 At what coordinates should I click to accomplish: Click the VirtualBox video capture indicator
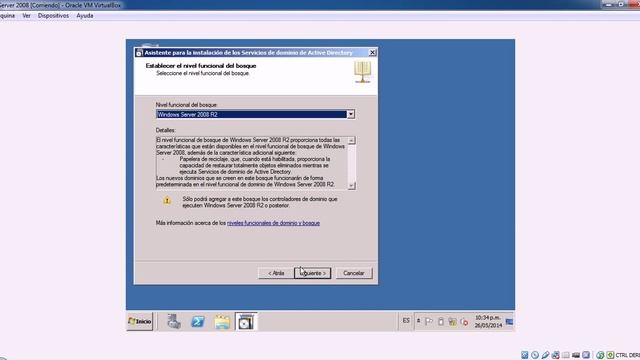click(576, 355)
